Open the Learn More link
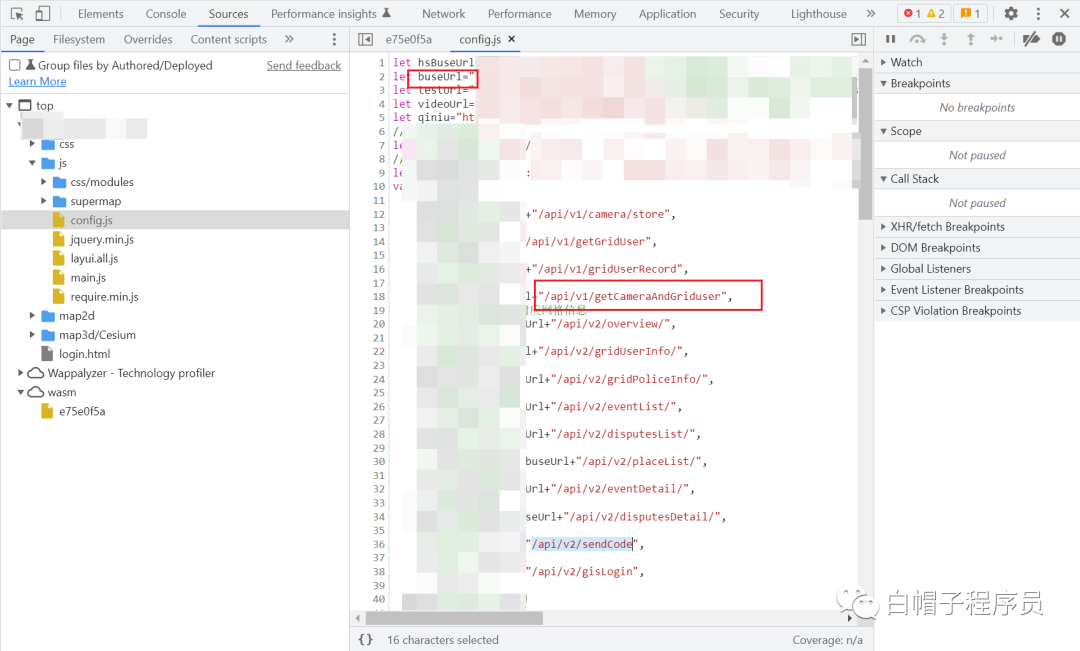The width and height of the screenshot is (1080, 651). point(37,81)
